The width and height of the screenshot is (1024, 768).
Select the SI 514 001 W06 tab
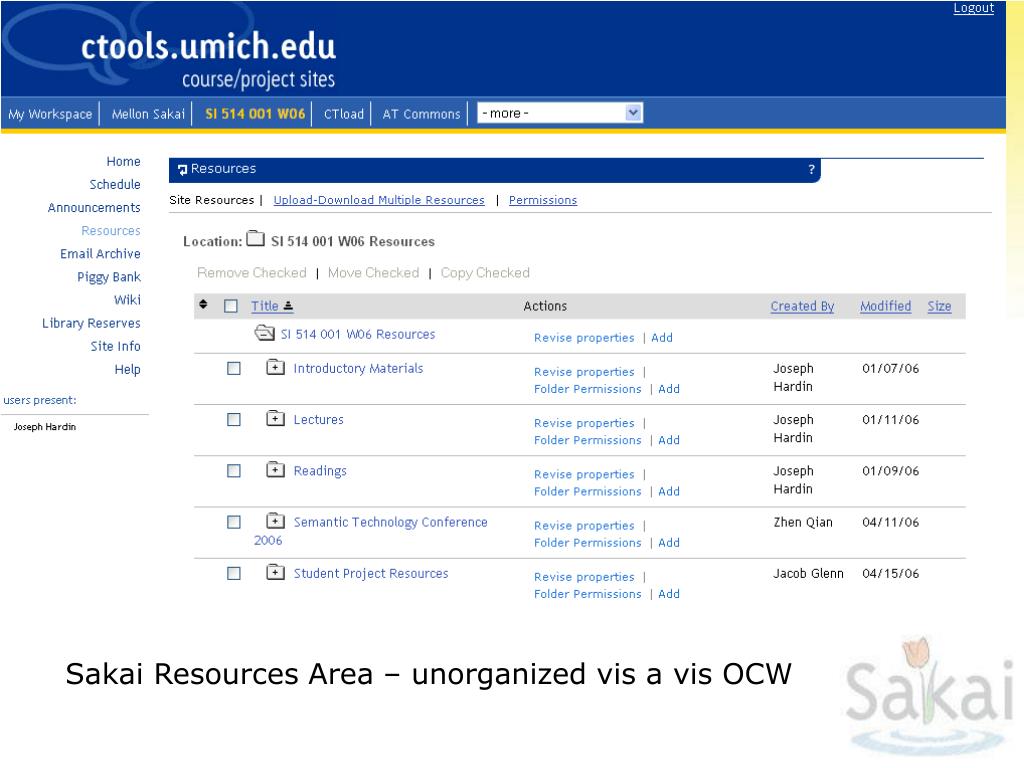click(255, 114)
